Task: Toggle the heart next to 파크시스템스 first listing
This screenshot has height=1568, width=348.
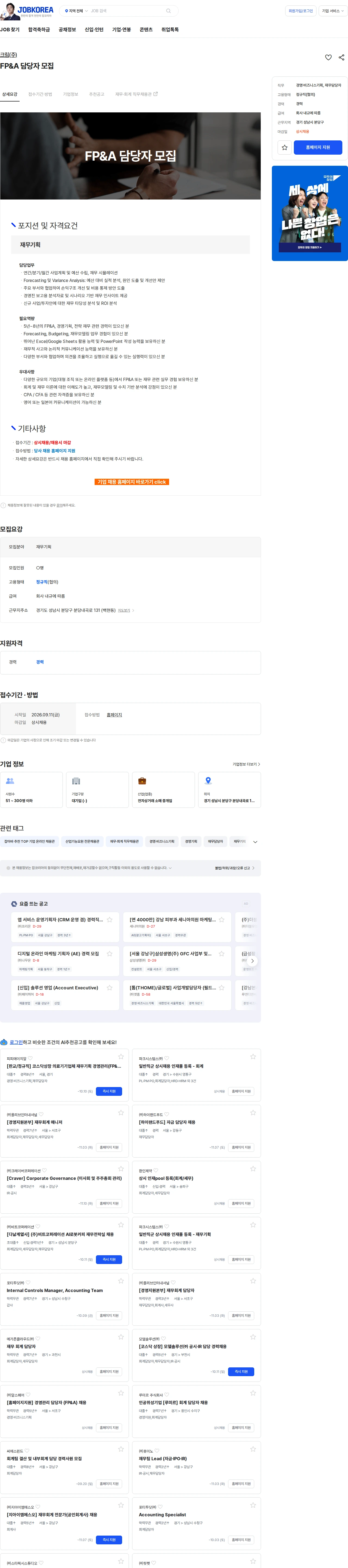Action: (167, 1058)
